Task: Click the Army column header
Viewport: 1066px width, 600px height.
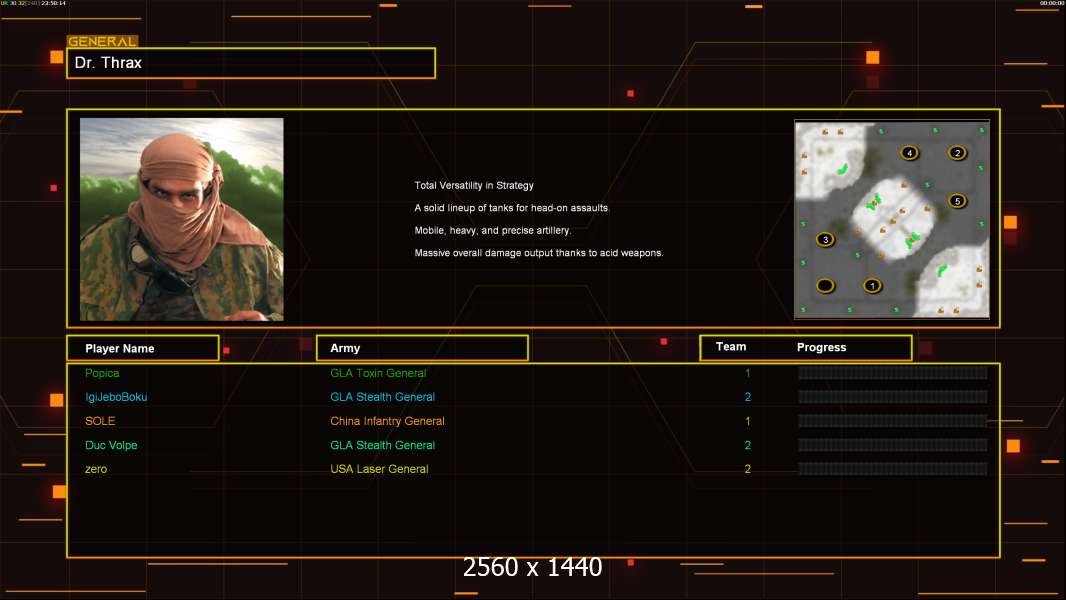Action: click(422, 348)
